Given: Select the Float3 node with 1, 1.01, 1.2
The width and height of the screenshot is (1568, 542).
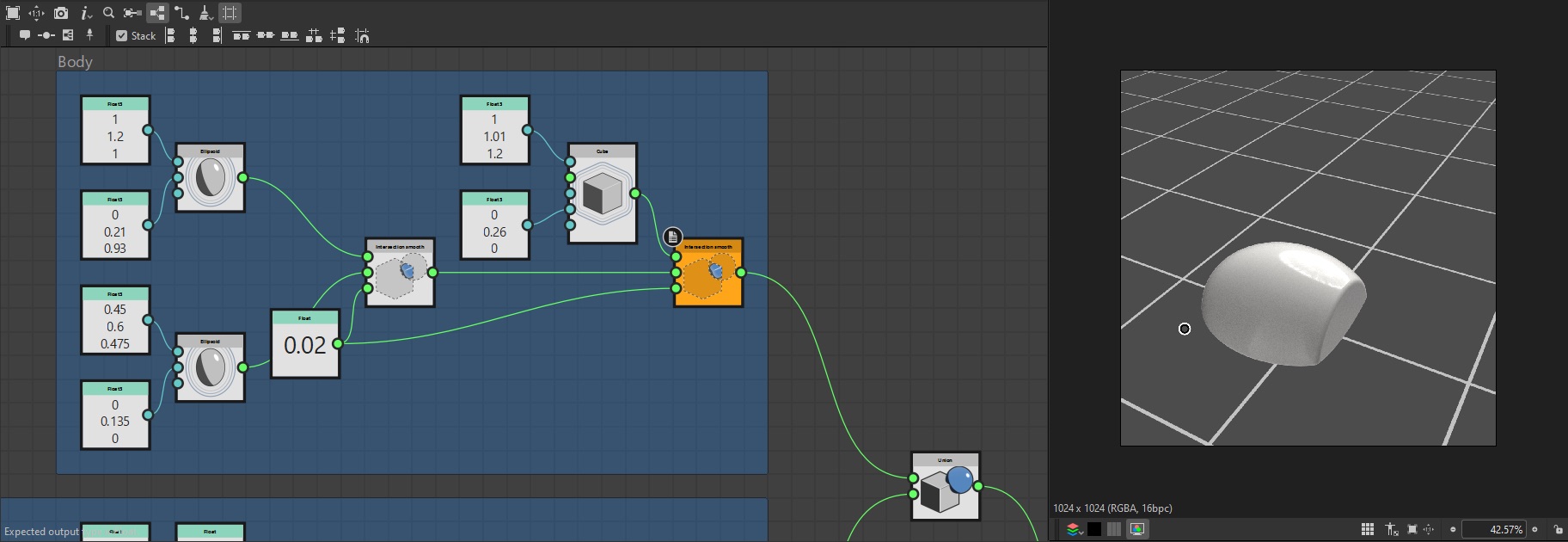Looking at the screenshot, I should click(494, 130).
